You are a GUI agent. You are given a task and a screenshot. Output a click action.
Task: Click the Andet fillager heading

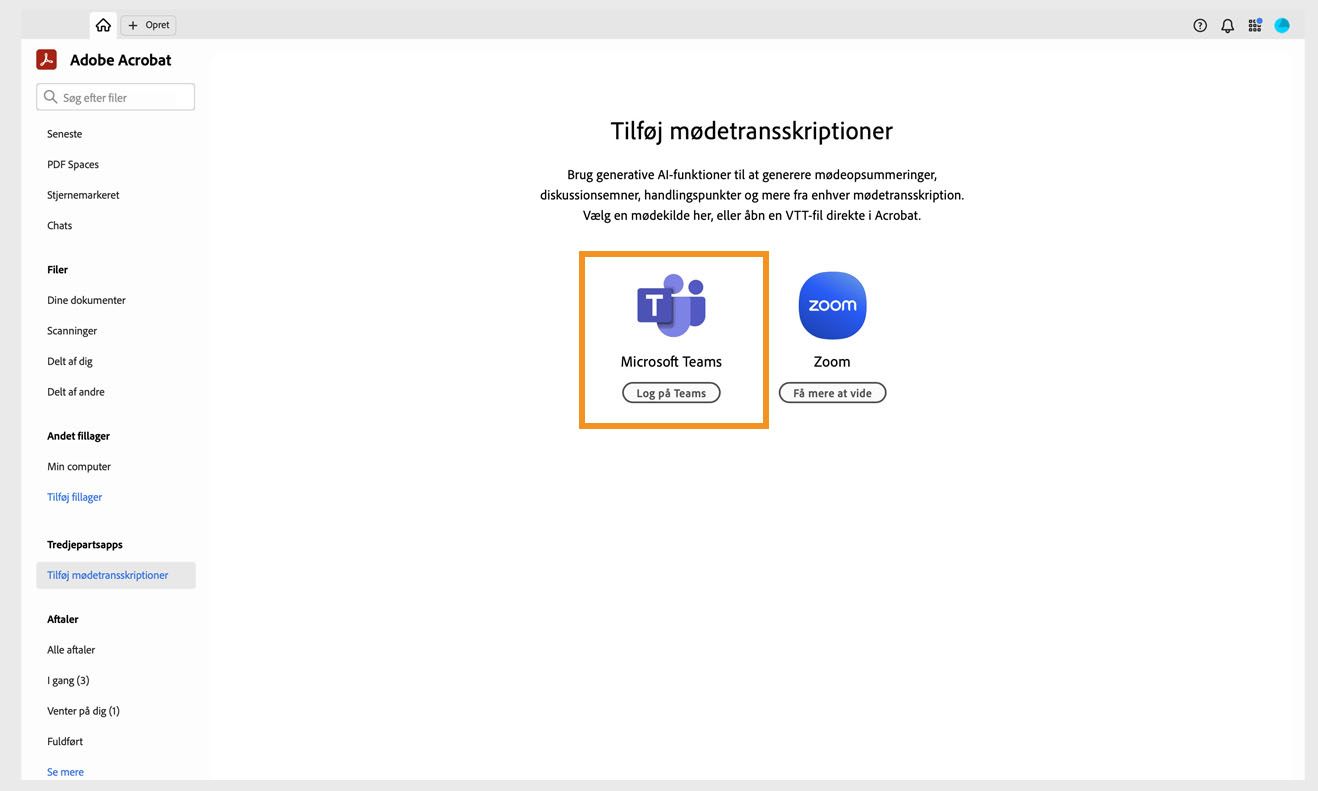[x=78, y=436]
